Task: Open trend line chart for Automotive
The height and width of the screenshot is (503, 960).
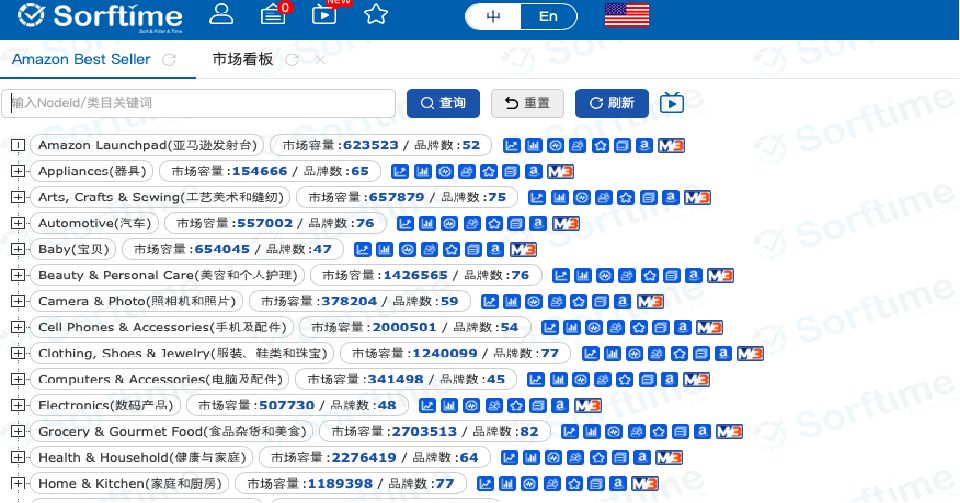Action: (x=405, y=223)
